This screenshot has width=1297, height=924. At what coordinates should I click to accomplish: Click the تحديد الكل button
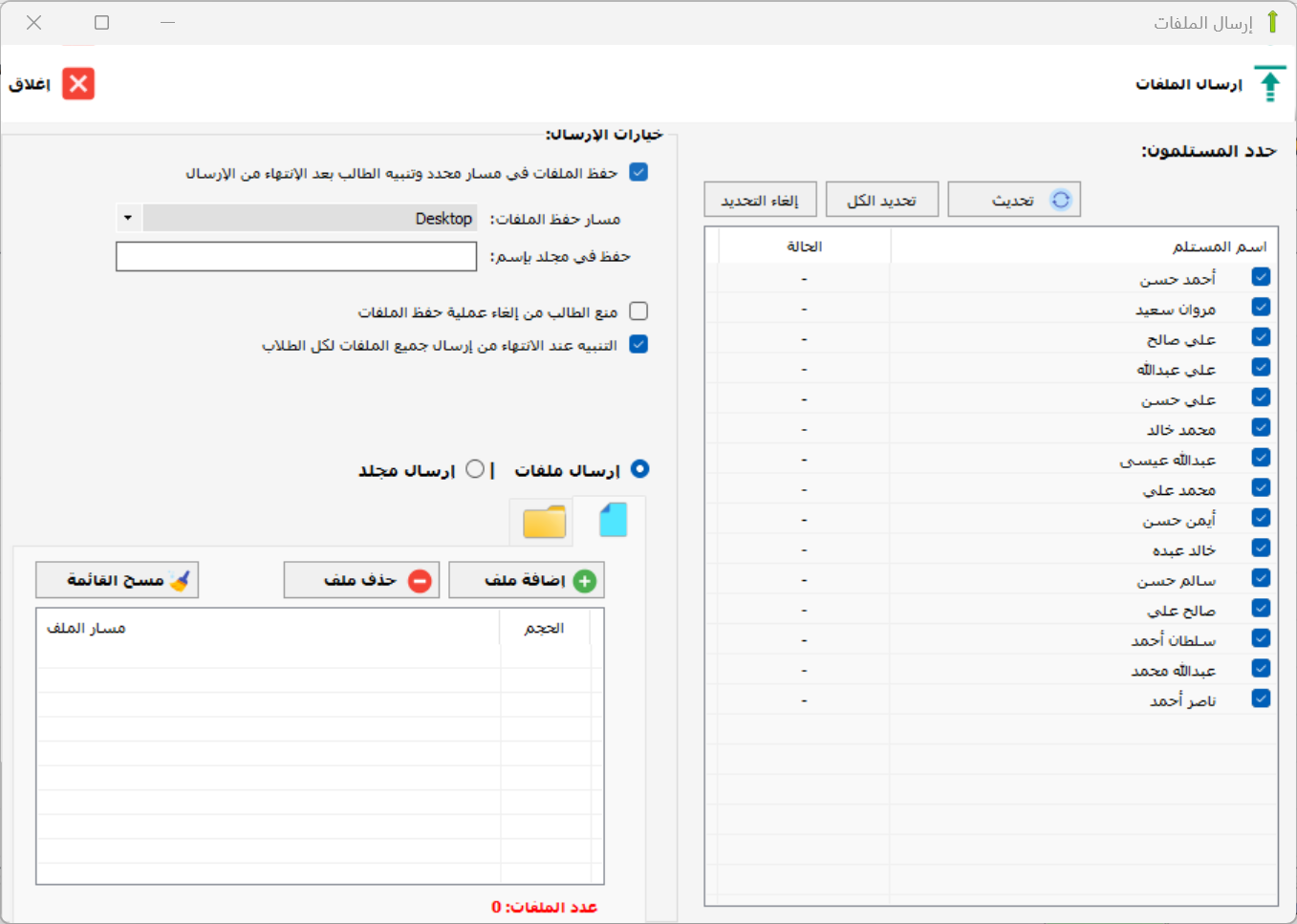(881, 200)
